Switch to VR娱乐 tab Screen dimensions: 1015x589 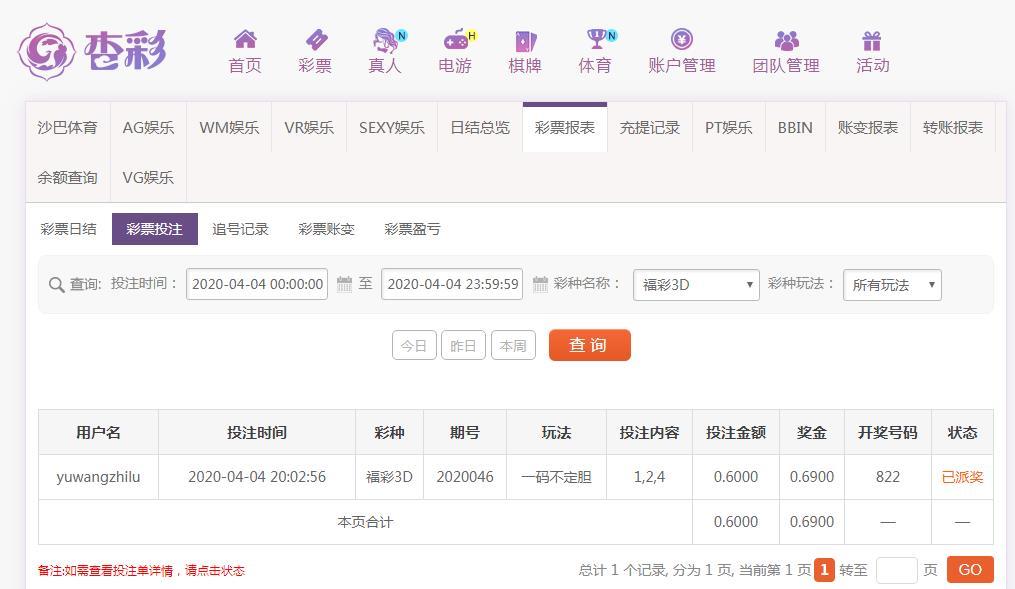click(x=309, y=128)
